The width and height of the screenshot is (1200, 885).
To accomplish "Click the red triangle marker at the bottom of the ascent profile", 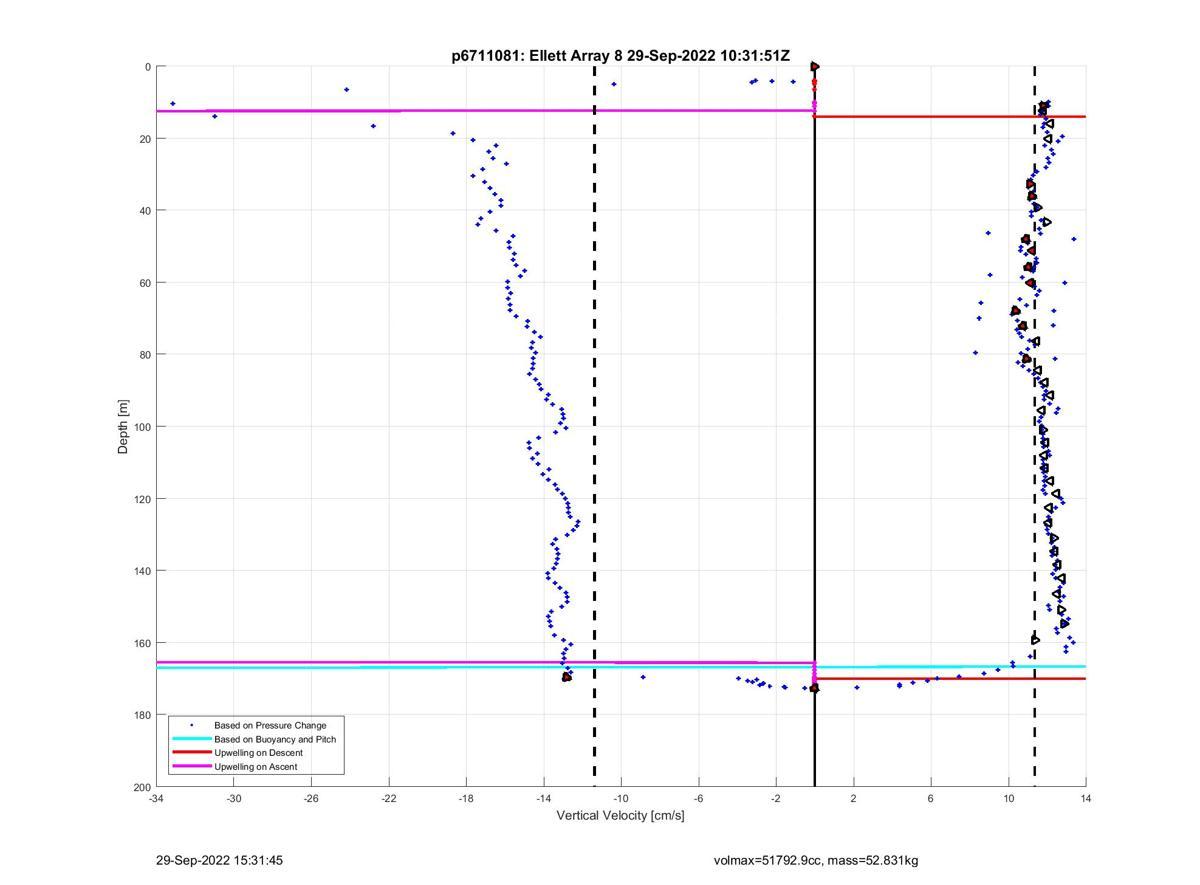I will coord(567,677).
